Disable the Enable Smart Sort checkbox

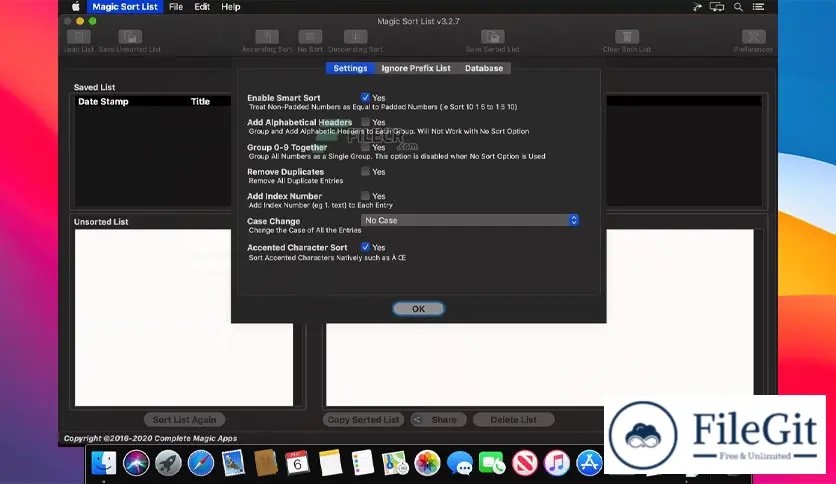click(x=365, y=98)
